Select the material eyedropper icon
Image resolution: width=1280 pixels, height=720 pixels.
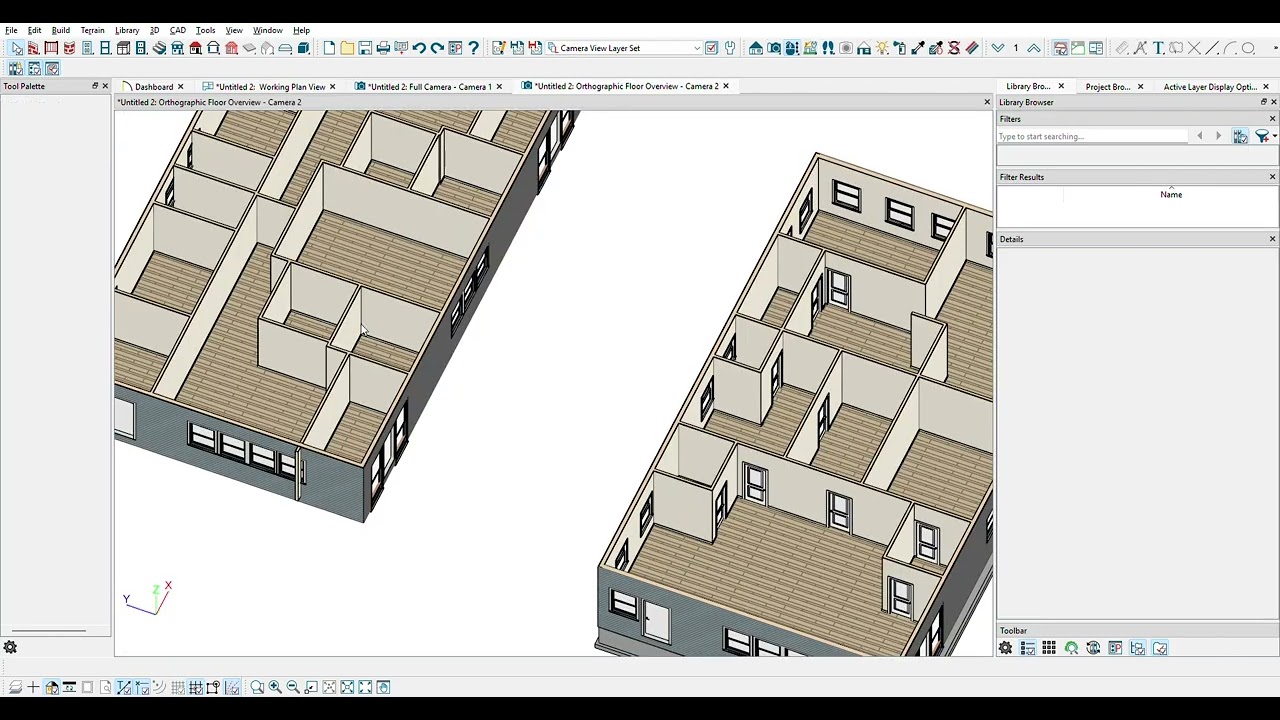click(918, 48)
